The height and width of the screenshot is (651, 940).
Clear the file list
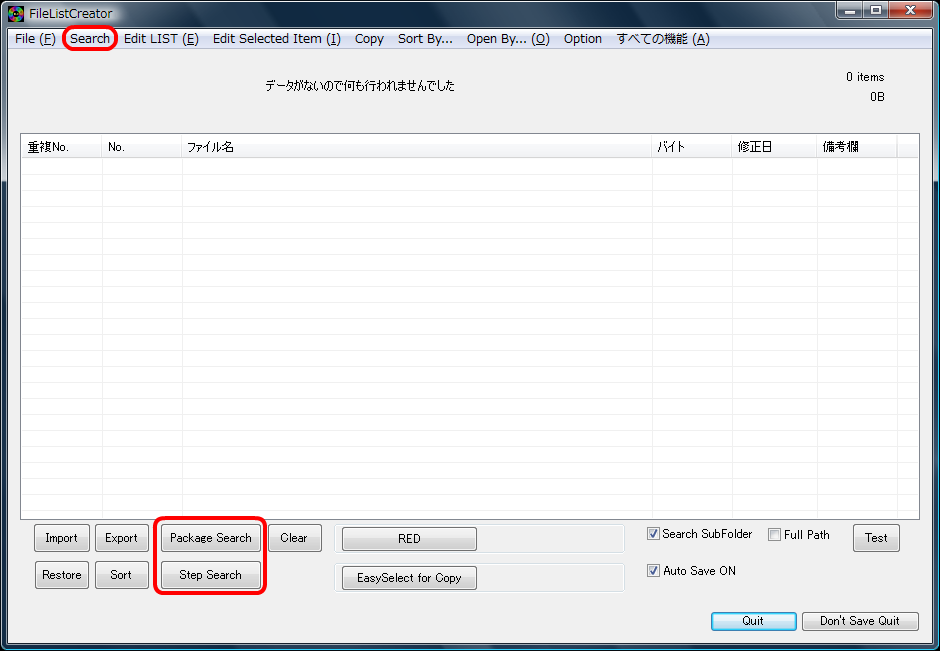coord(294,537)
